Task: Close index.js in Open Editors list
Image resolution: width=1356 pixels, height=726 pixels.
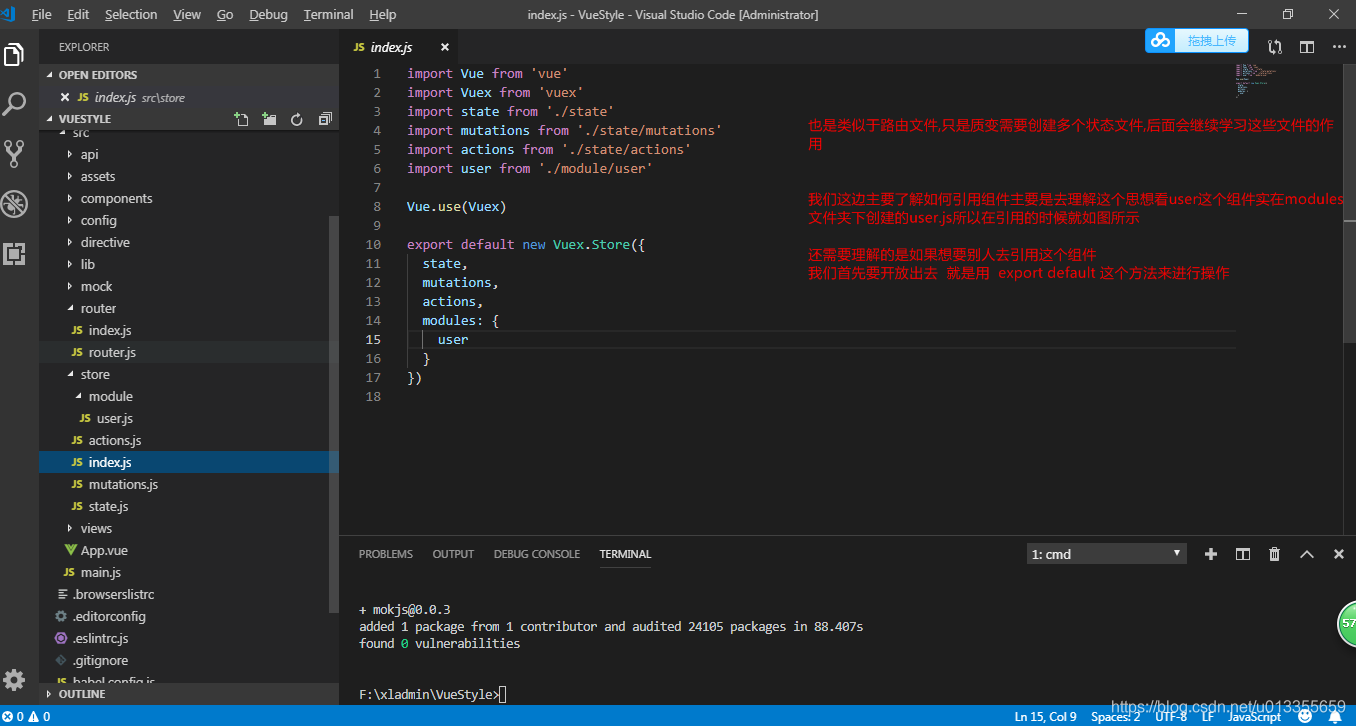Action: [65, 97]
